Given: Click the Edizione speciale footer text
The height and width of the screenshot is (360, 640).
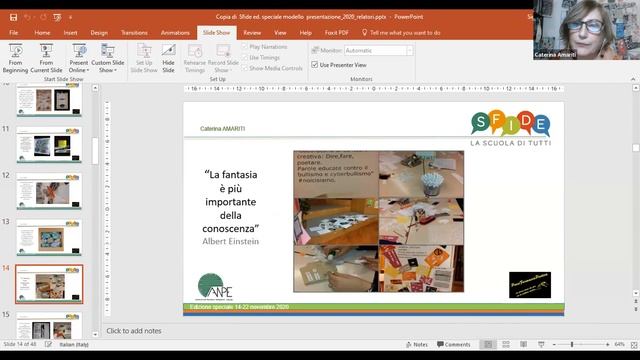Looking at the screenshot, I should pos(239,307).
